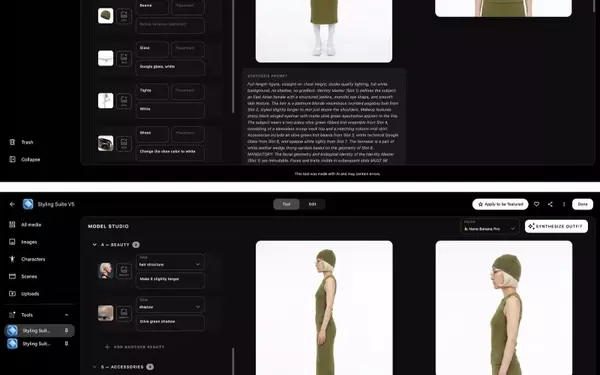Open the close-up side profile model image
The image size is (600, 375).
[x=504, y=308]
